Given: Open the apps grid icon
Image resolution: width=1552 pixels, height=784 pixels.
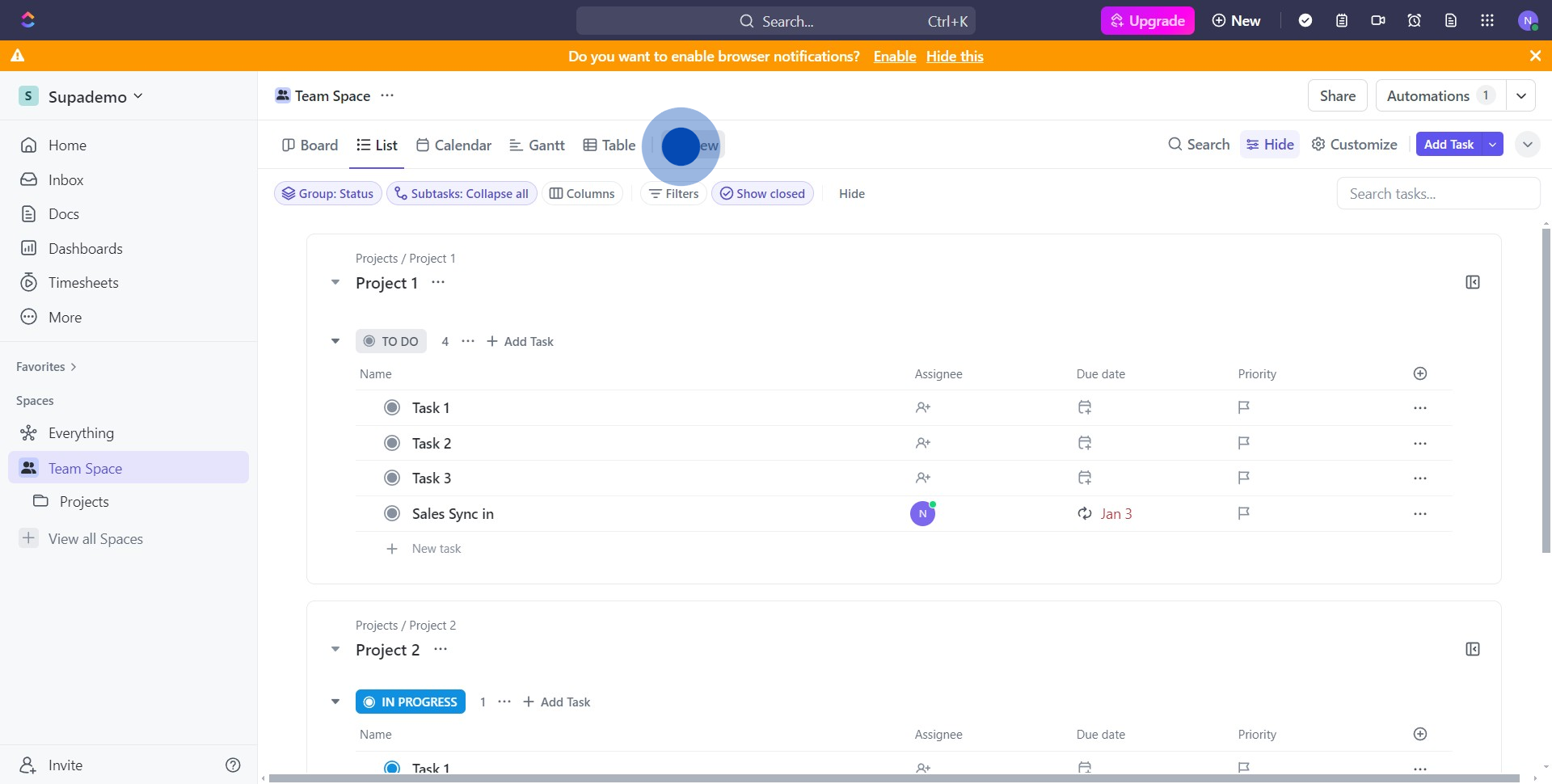Looking at the screenshot, I should [x=1487, y=21].
